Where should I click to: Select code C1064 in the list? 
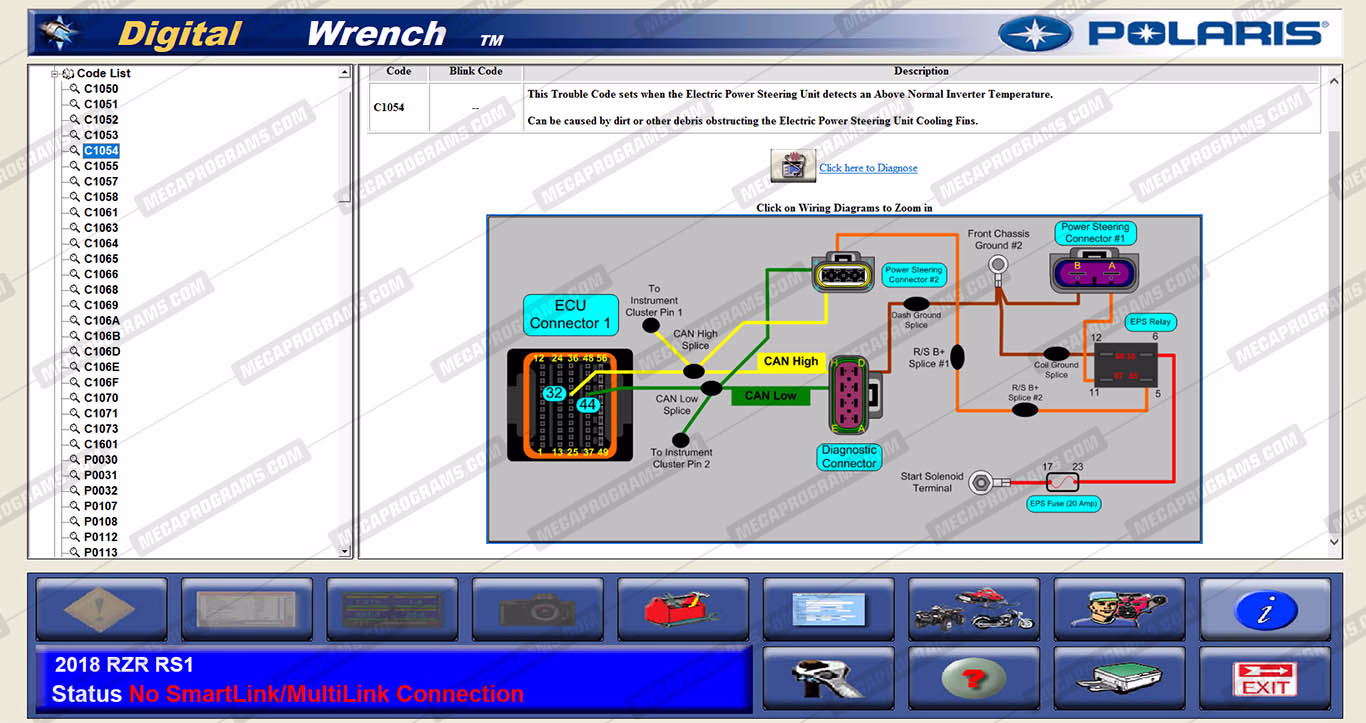101,243
